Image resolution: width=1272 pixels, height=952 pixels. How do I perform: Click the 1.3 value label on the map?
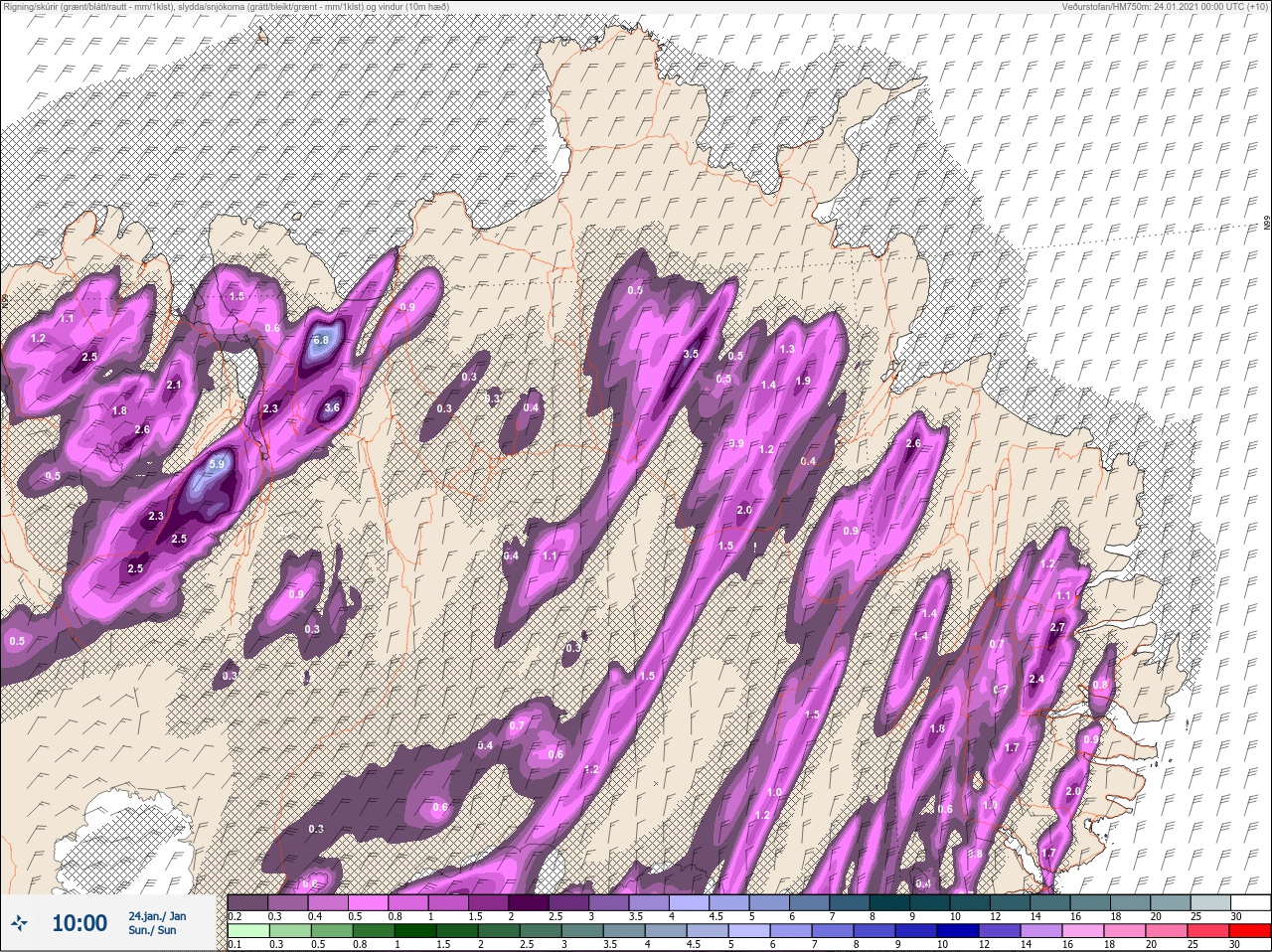click(787, 349)
